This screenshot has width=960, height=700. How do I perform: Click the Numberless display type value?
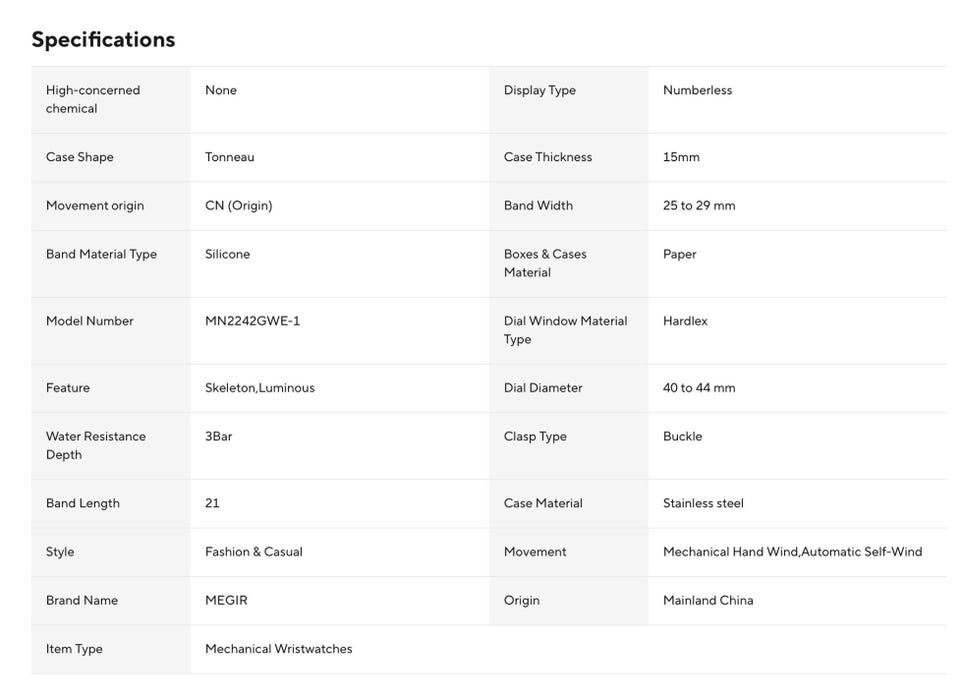point(697,90)
